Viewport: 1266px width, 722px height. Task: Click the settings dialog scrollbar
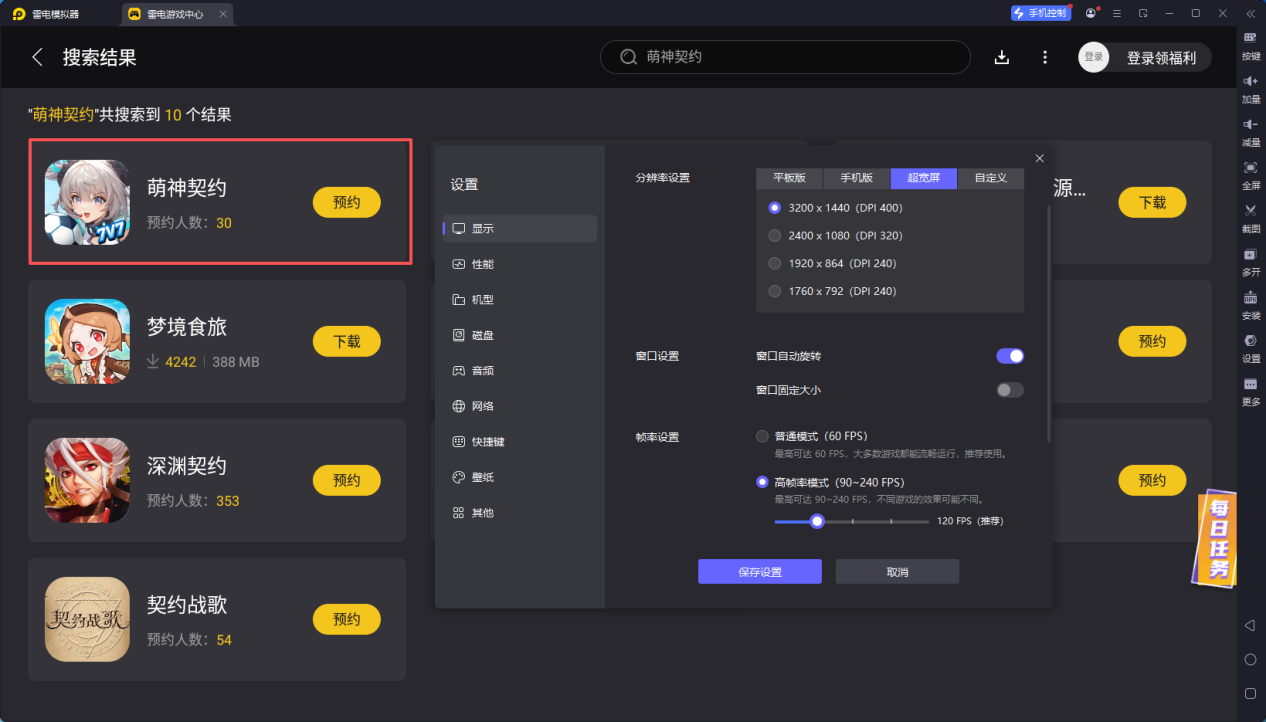[x=1048, y=322]
